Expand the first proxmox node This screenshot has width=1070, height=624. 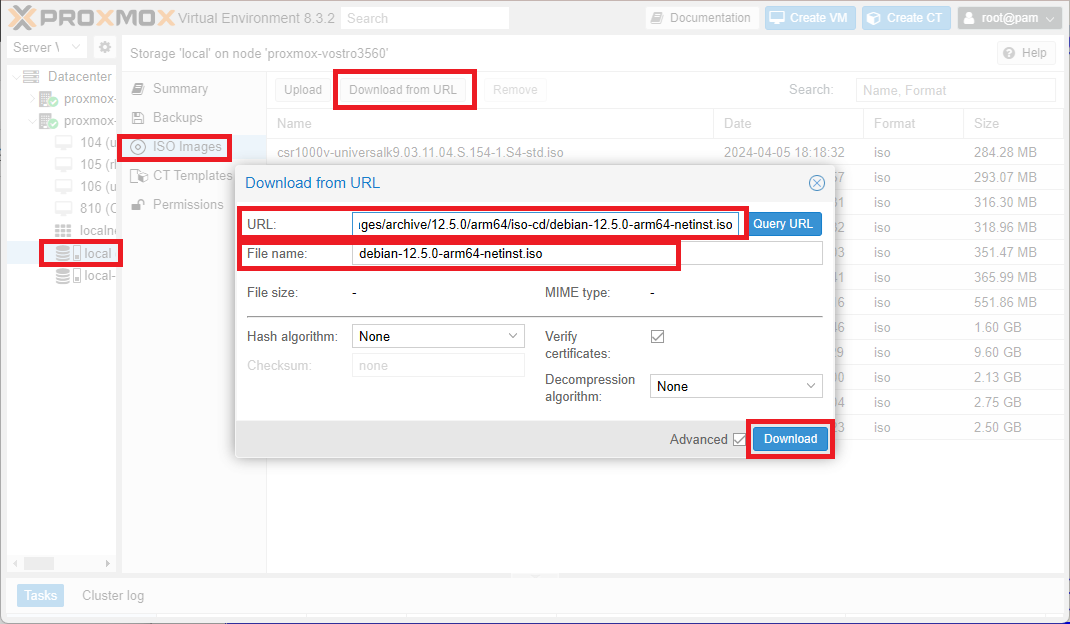pos(31,98)
